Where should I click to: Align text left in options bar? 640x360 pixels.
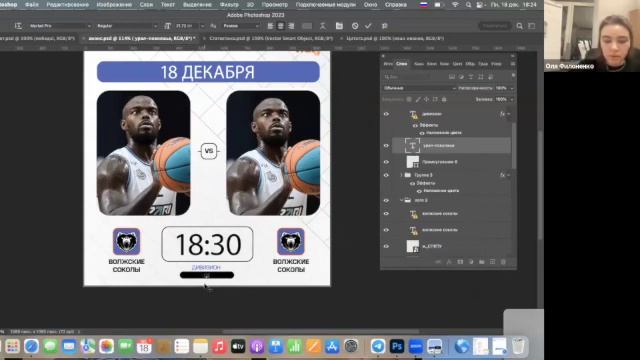pyautogui.click(x=270, y=26)
